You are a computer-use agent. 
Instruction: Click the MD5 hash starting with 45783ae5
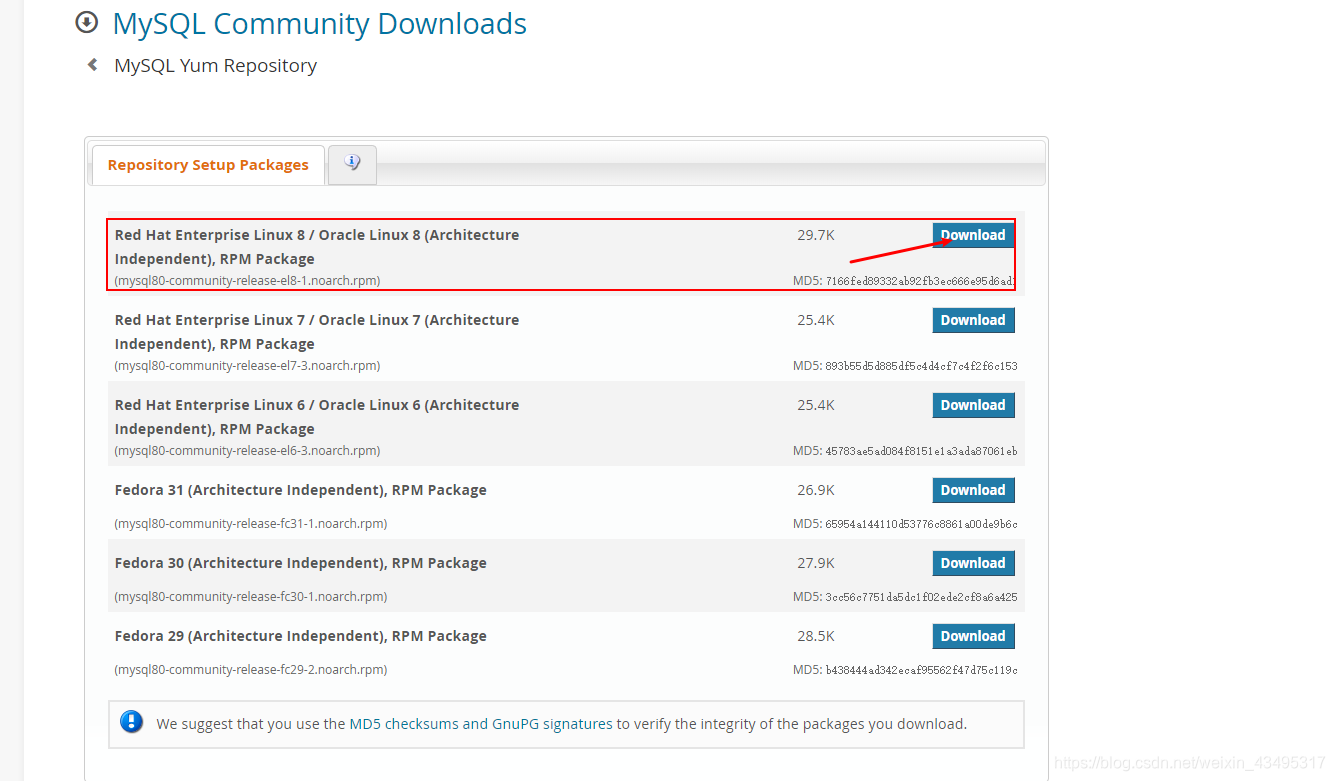(921, 451)
